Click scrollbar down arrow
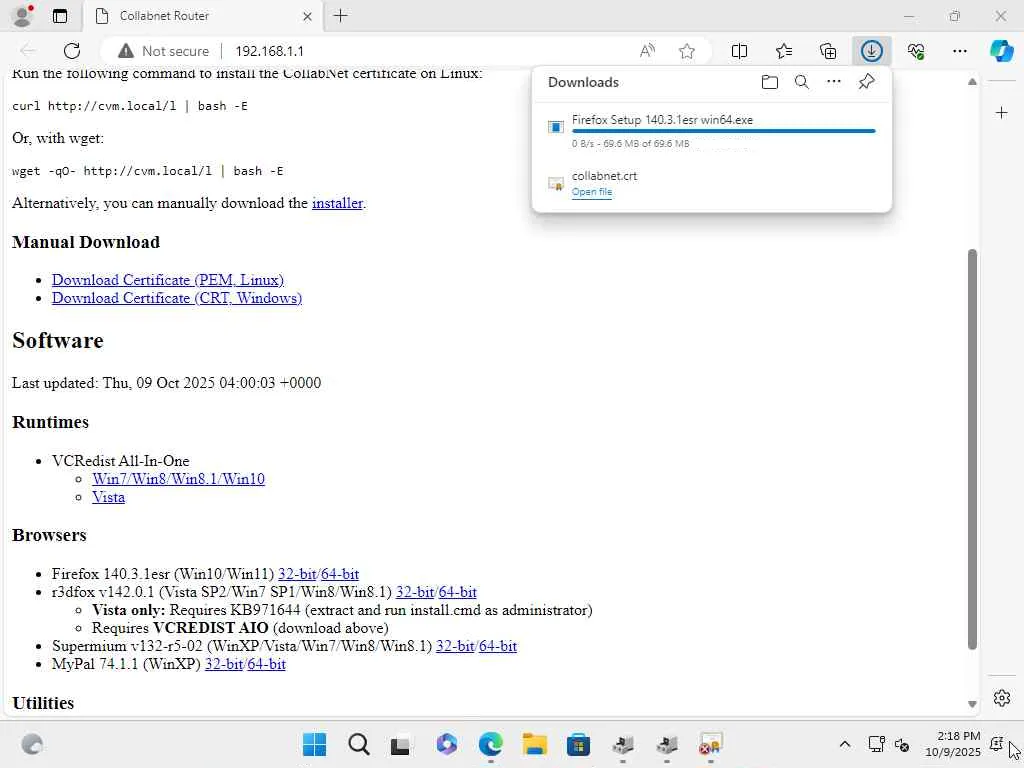The height and width of the screenshot is (768, 1024). pyautogui.click(x=972, y=704)
